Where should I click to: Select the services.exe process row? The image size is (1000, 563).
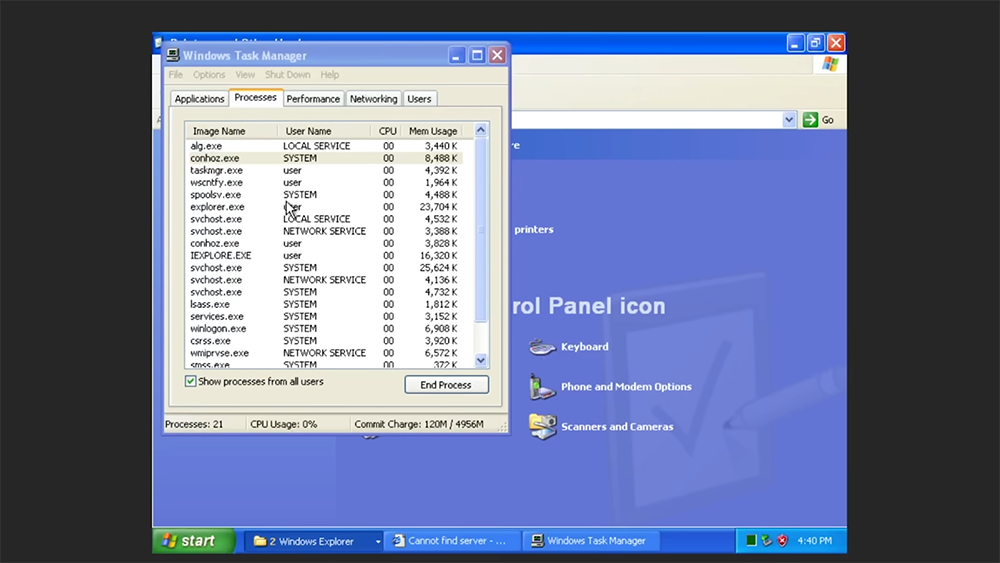324,316
